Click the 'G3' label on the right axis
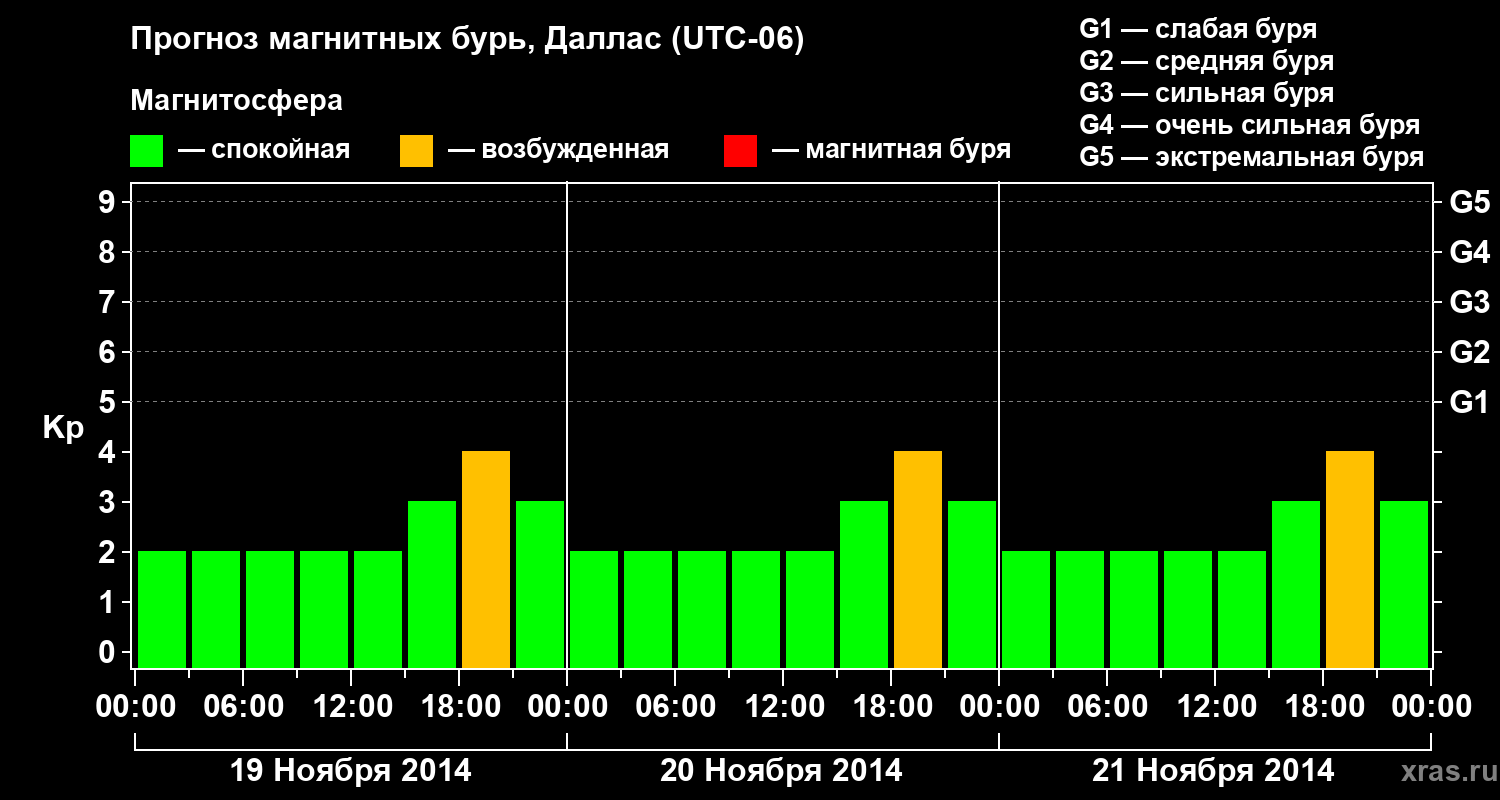 1470,302
